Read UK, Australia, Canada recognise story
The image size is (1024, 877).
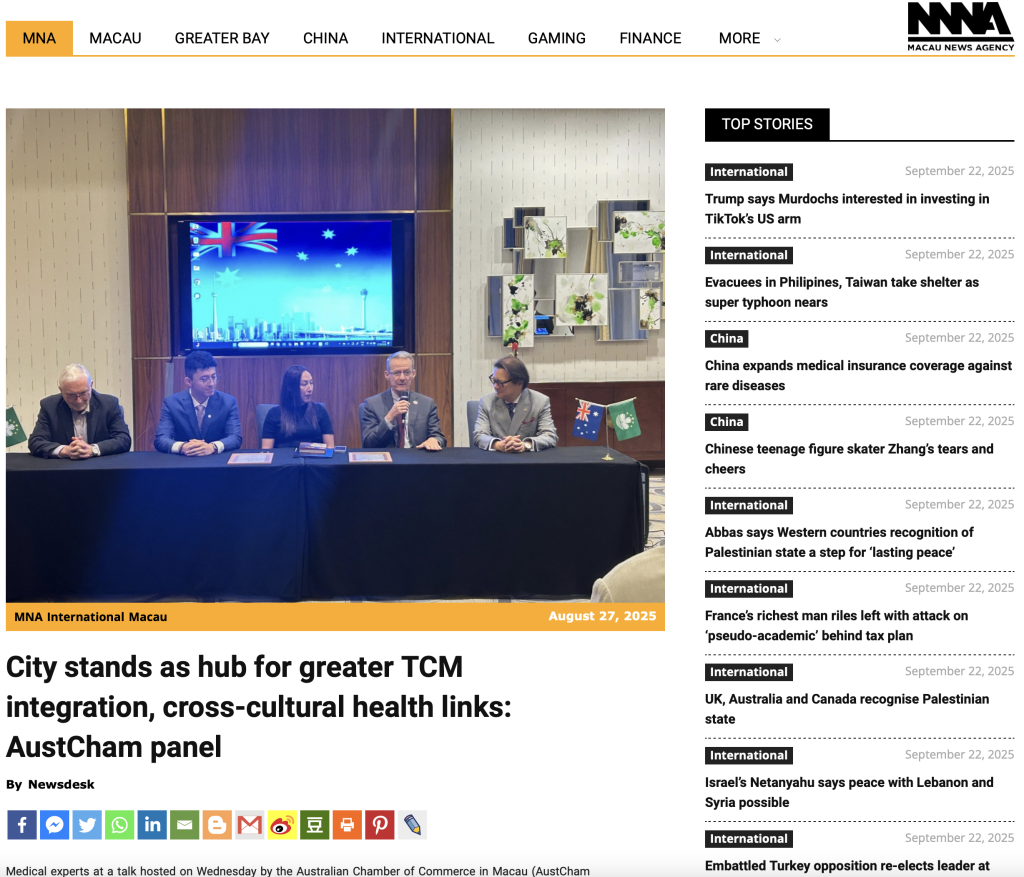pos(847,709)
